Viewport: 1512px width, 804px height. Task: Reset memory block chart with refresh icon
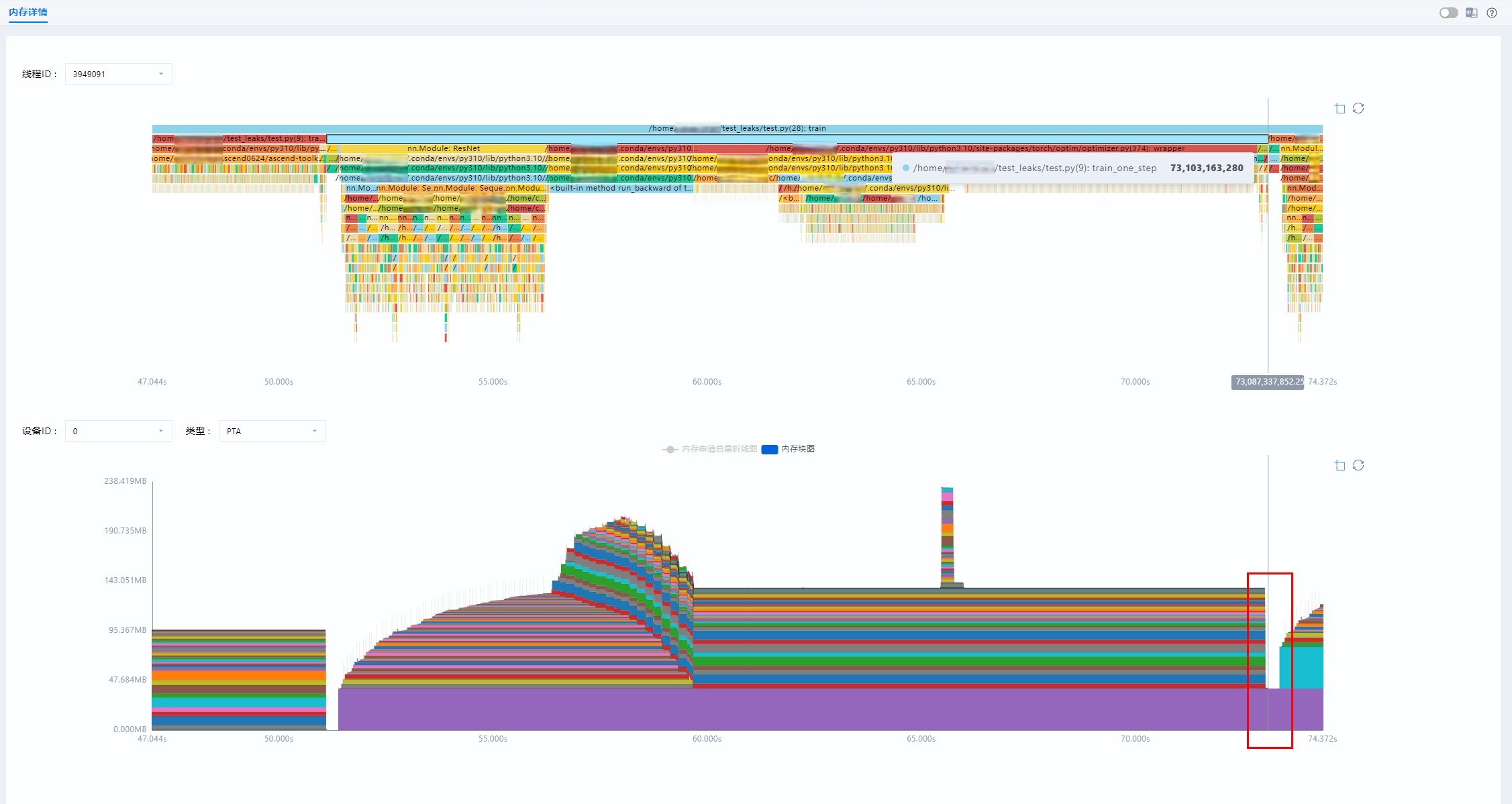1358,465
